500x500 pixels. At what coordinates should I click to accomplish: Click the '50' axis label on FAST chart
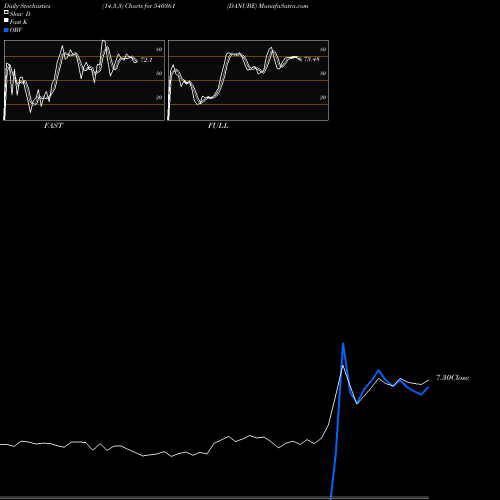(x=159, y=73)
